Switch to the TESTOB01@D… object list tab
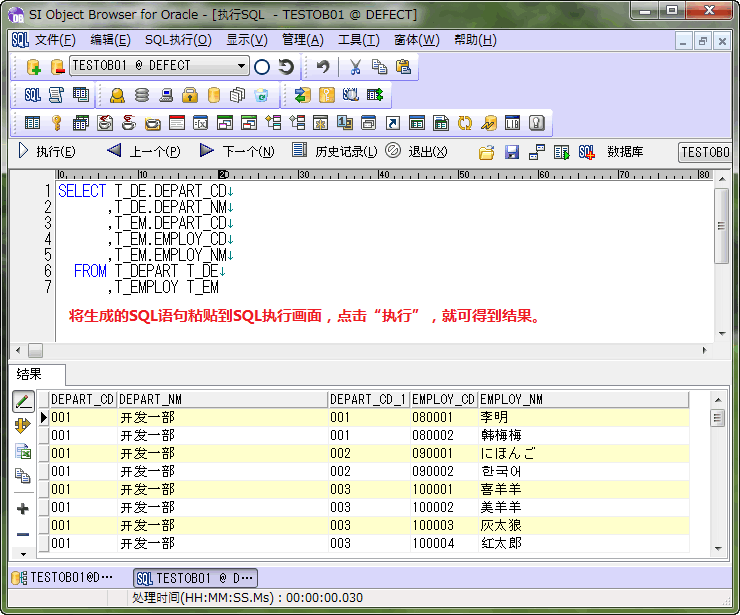Screen dimensions: 740x615 pos(62,578)
